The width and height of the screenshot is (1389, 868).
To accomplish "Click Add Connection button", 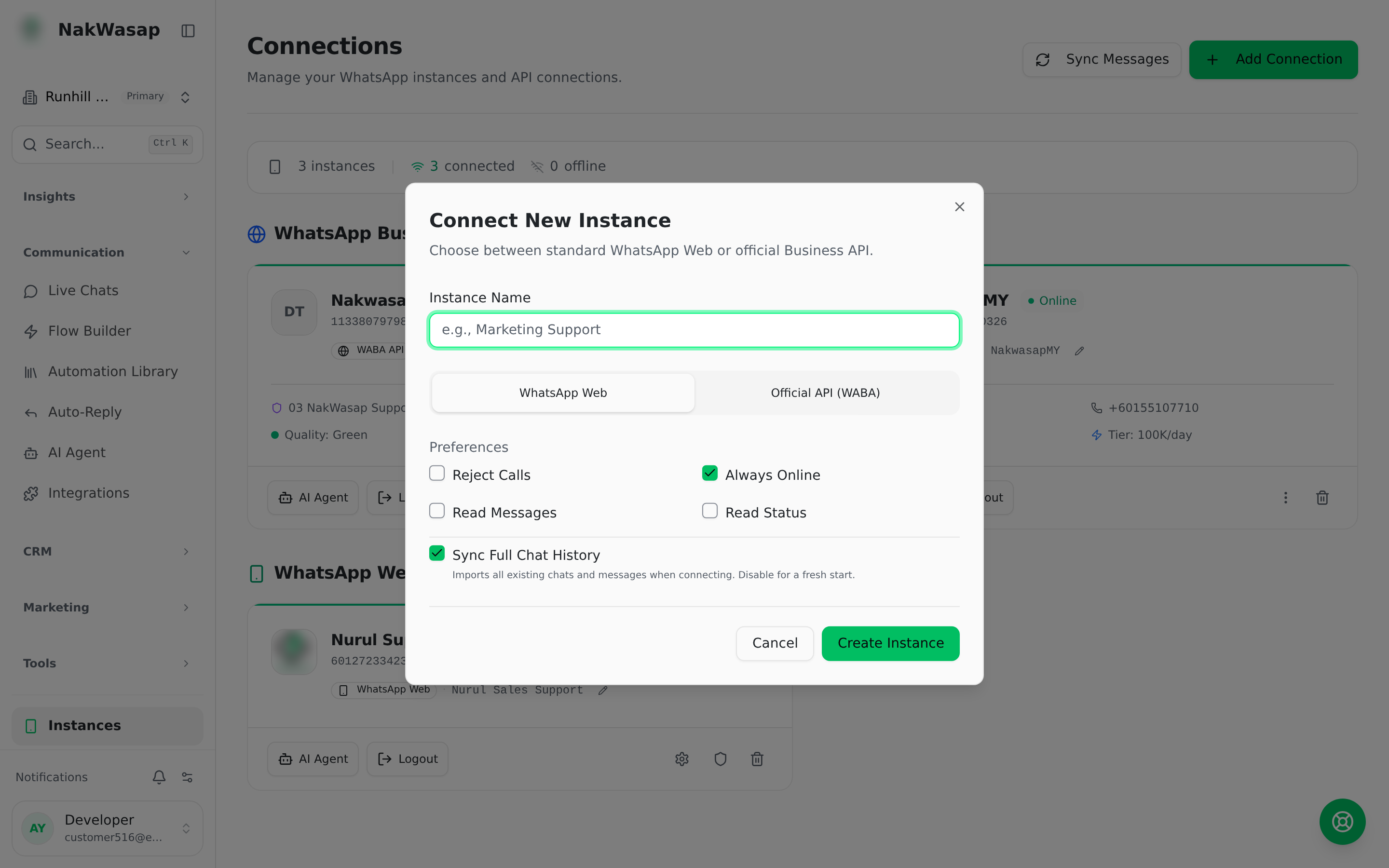I will pyautogui.click(x=1273, y=59).
